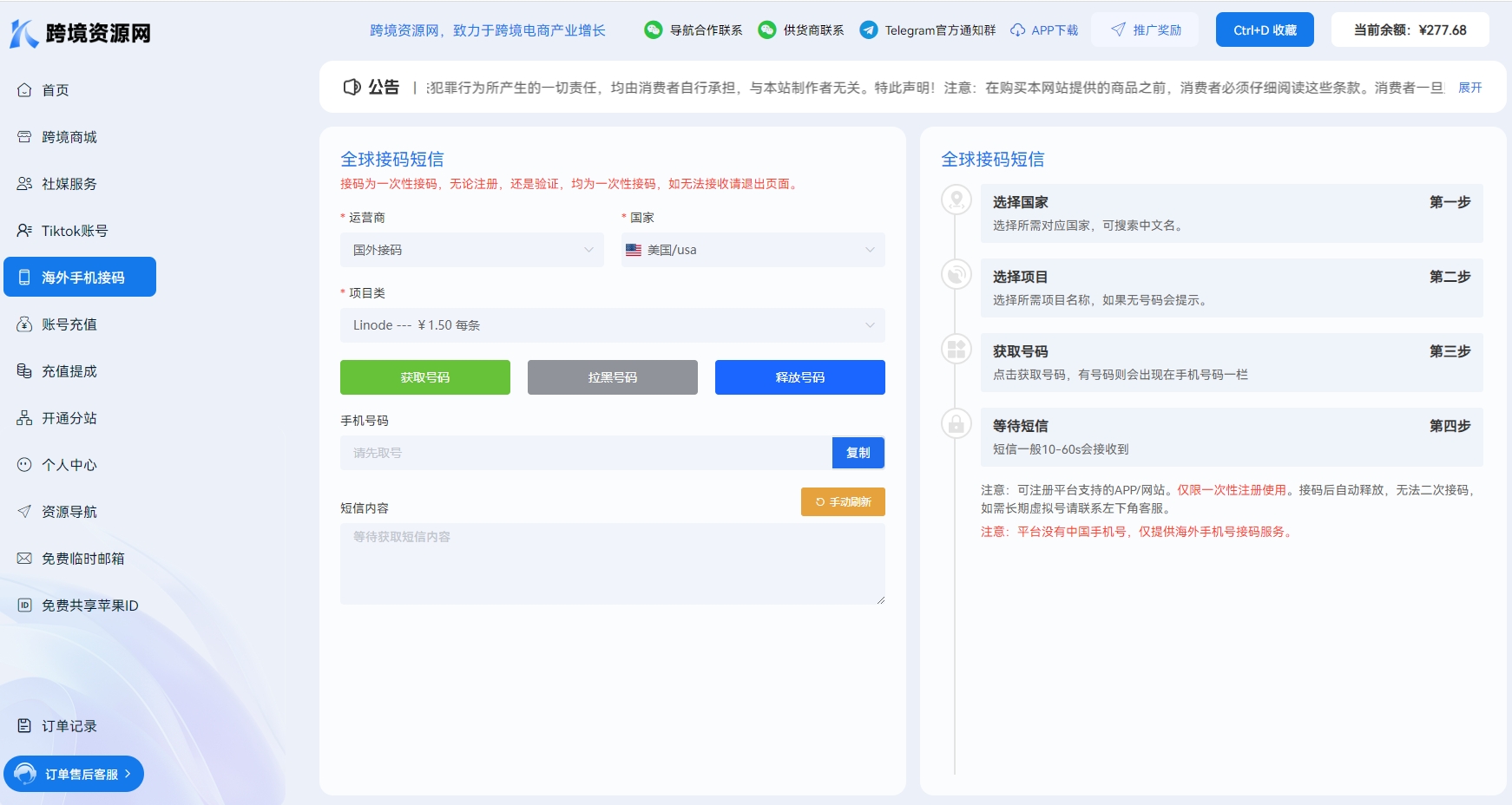Click the Ctrl+D 收藏 button
The image size is (1512, 805).
click(1265, 29)
